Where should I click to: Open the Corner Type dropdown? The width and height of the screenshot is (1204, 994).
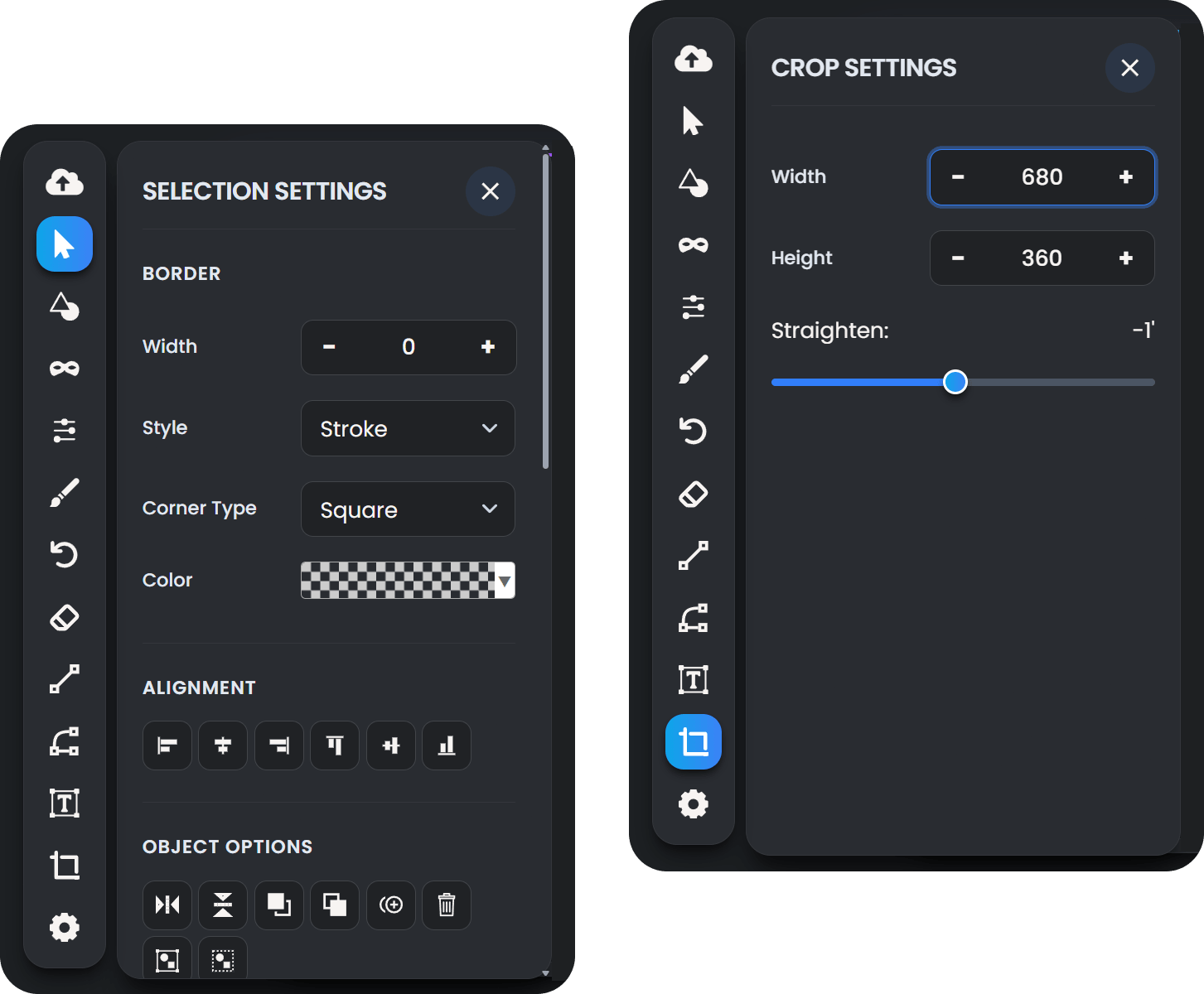point(408,509)
